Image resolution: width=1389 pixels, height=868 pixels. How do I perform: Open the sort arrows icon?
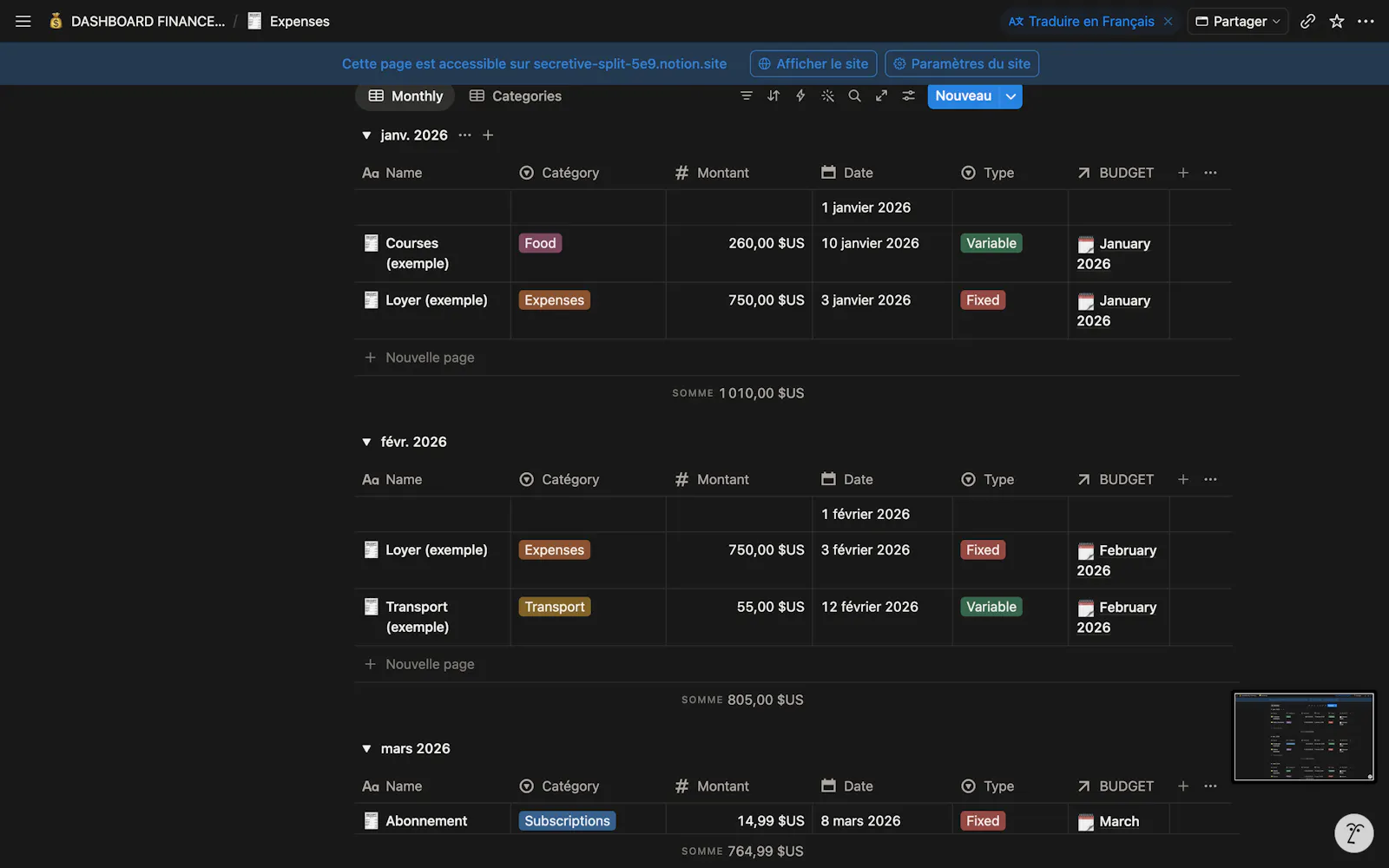coord(773,95)
